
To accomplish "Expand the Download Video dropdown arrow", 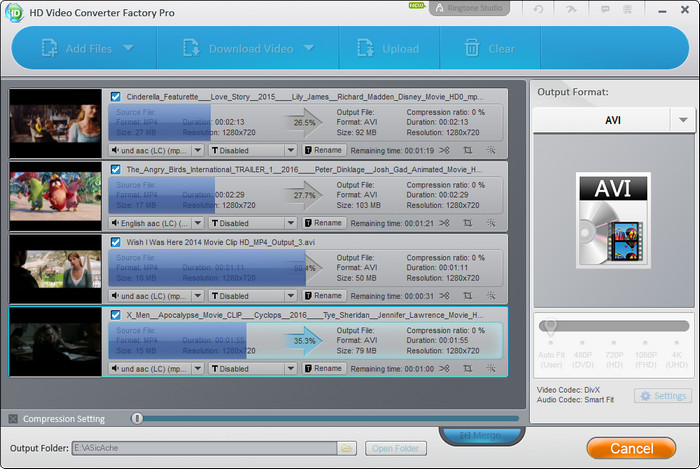I will point(309,48).
